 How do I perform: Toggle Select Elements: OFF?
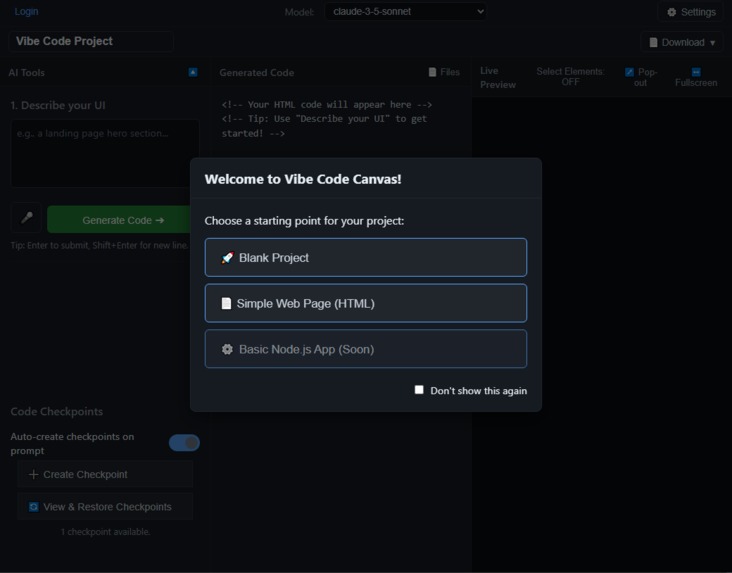(x=570, y=77)
